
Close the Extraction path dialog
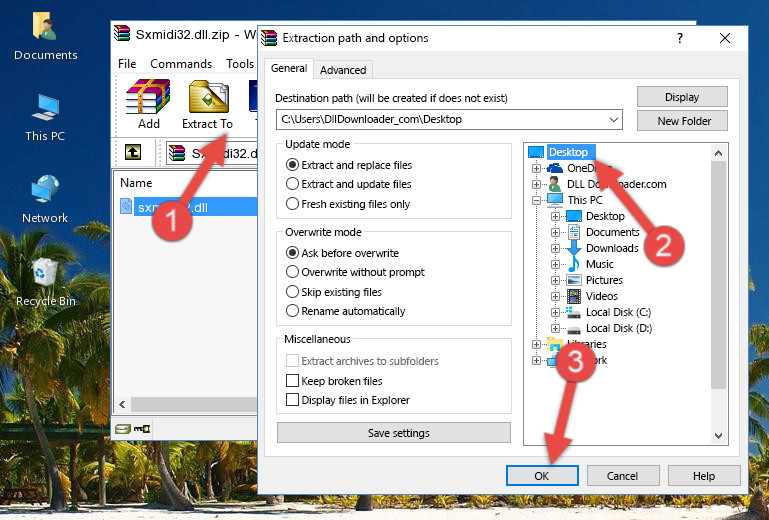click(725, 38)
